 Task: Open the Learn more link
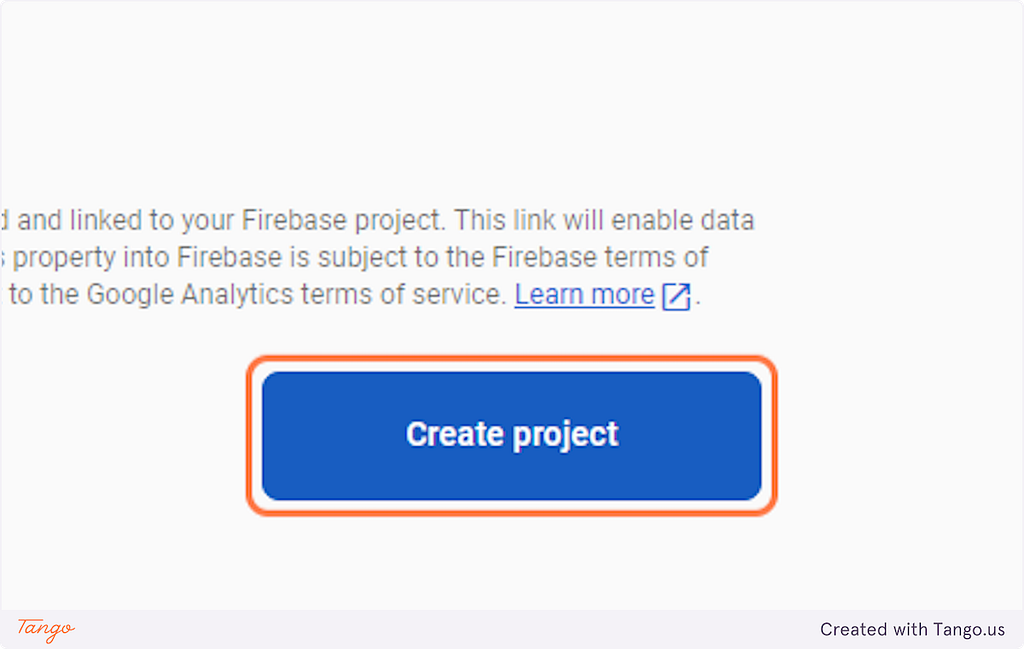[x=584, y=294]
